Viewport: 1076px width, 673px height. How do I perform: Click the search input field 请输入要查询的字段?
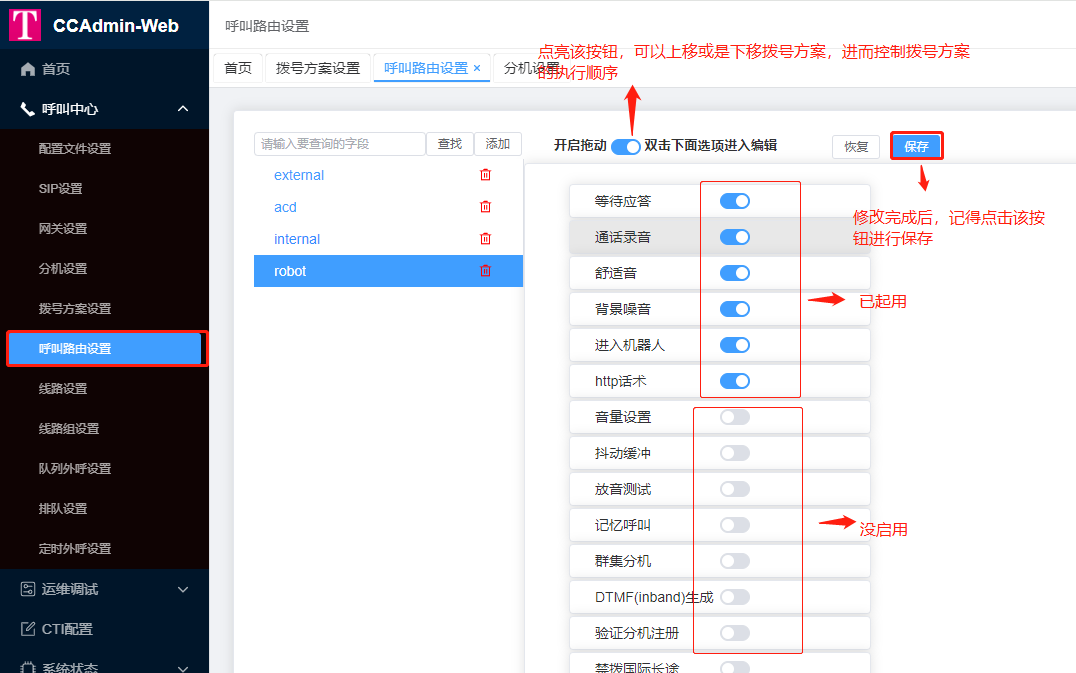click(x=340, y=143)
